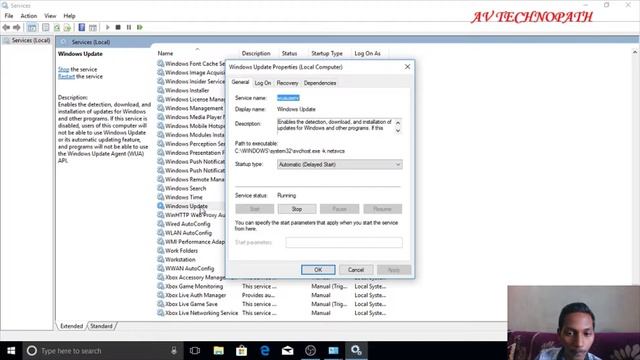Open Microsoft Store from the taskbar
The width and height of the screenshot is (640, 360).
[242, 351]
